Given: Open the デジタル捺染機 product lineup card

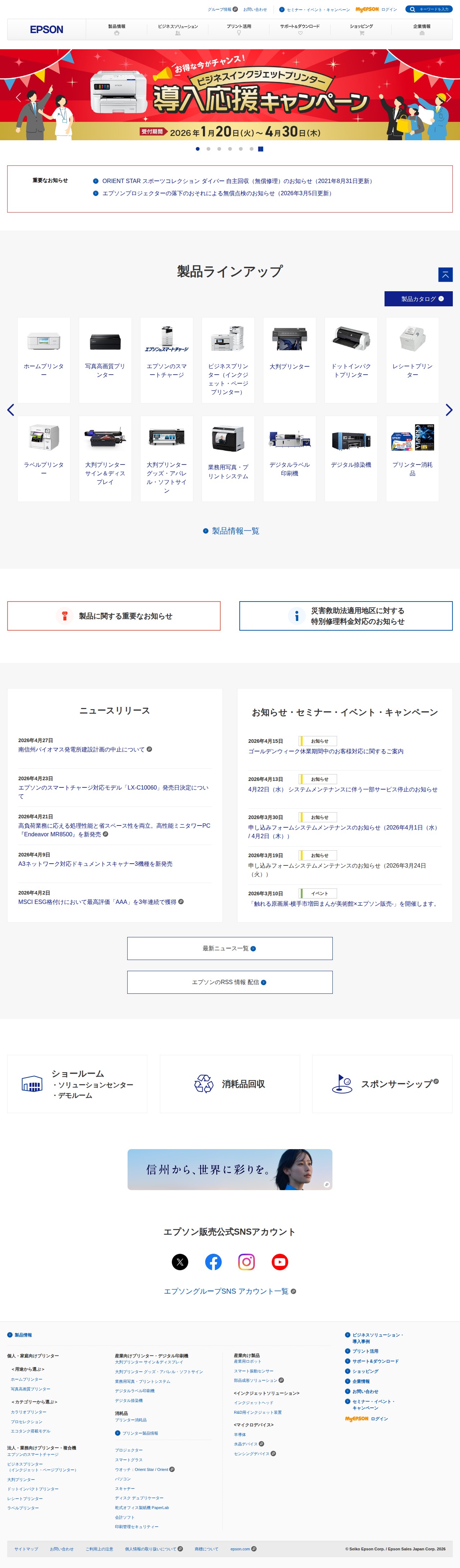Looking at the screenshot, I should (x=351, y=459).
